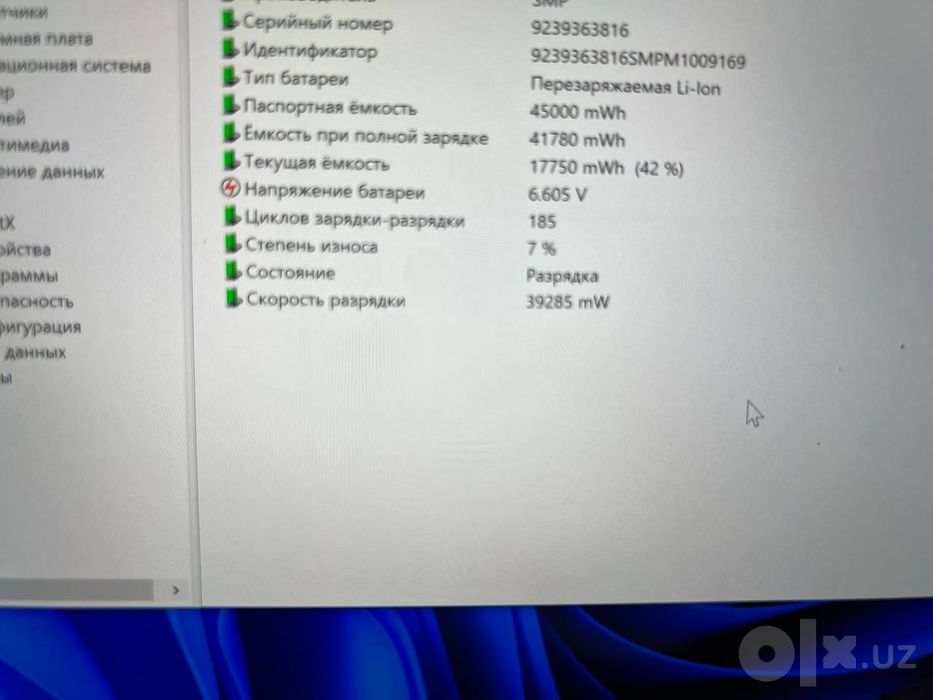This screenshot has width=933, height=700.
Task: Open the sidebar item ending in 'раммы'
Action: pos(29,276)
